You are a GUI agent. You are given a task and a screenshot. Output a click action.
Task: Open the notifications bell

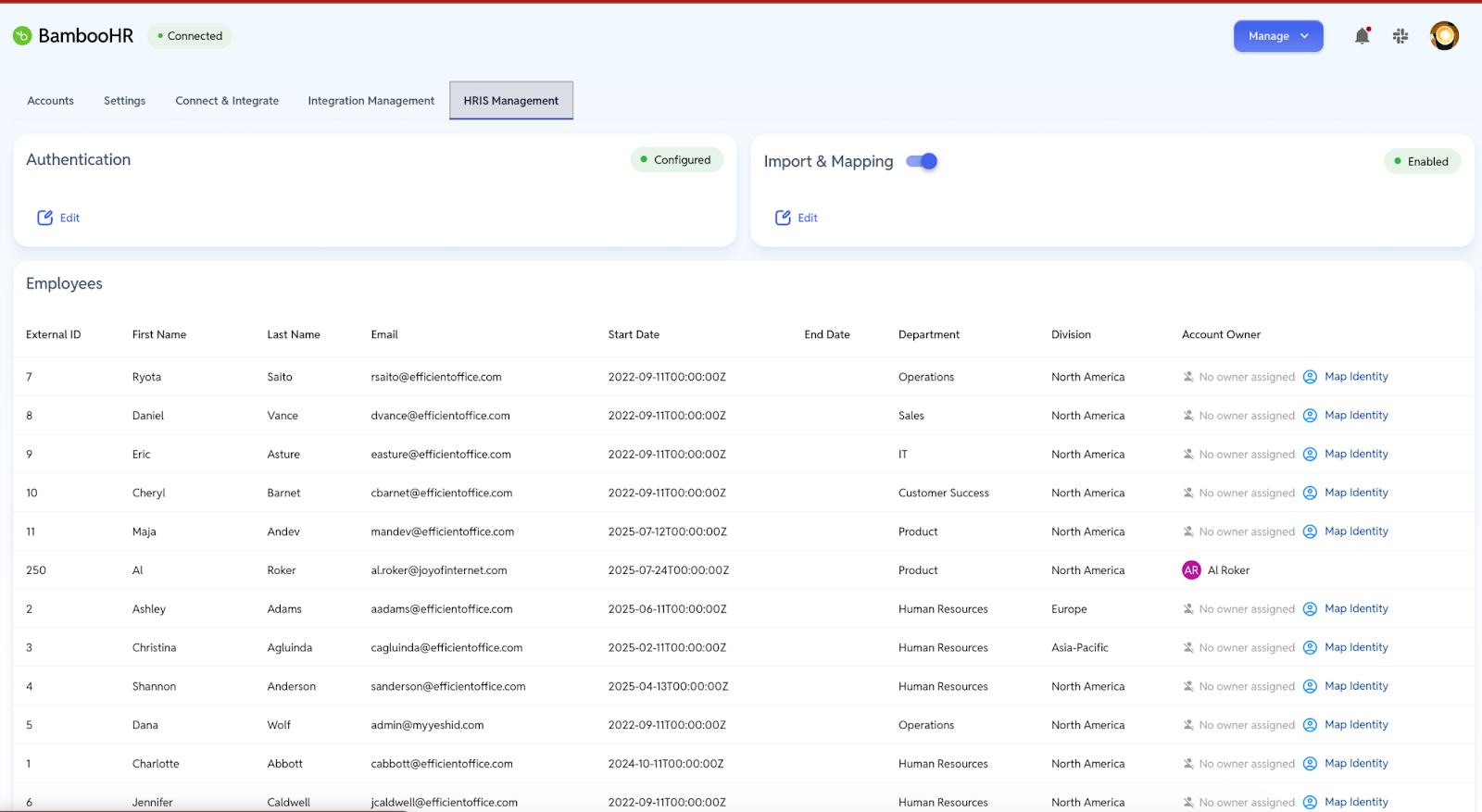[x=1362, y=36]
